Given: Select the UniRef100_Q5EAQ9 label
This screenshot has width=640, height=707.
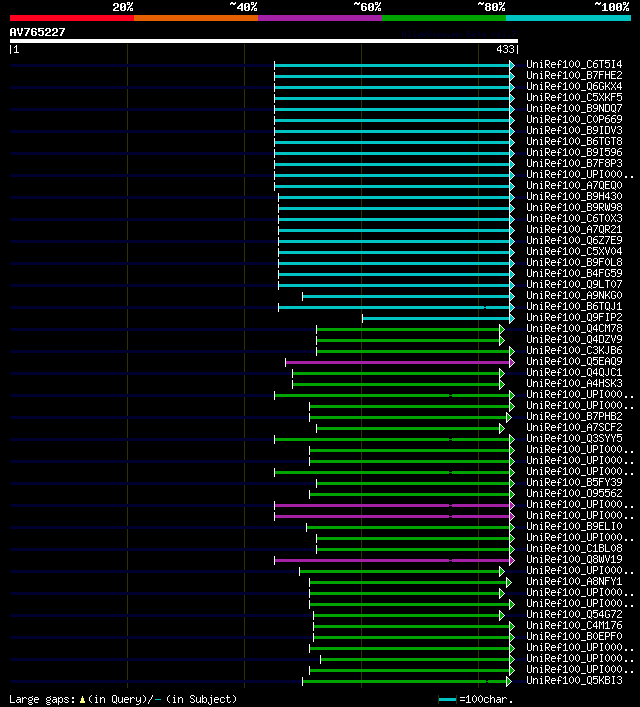Looking at the screenshot, I should (x=574, y=361).
